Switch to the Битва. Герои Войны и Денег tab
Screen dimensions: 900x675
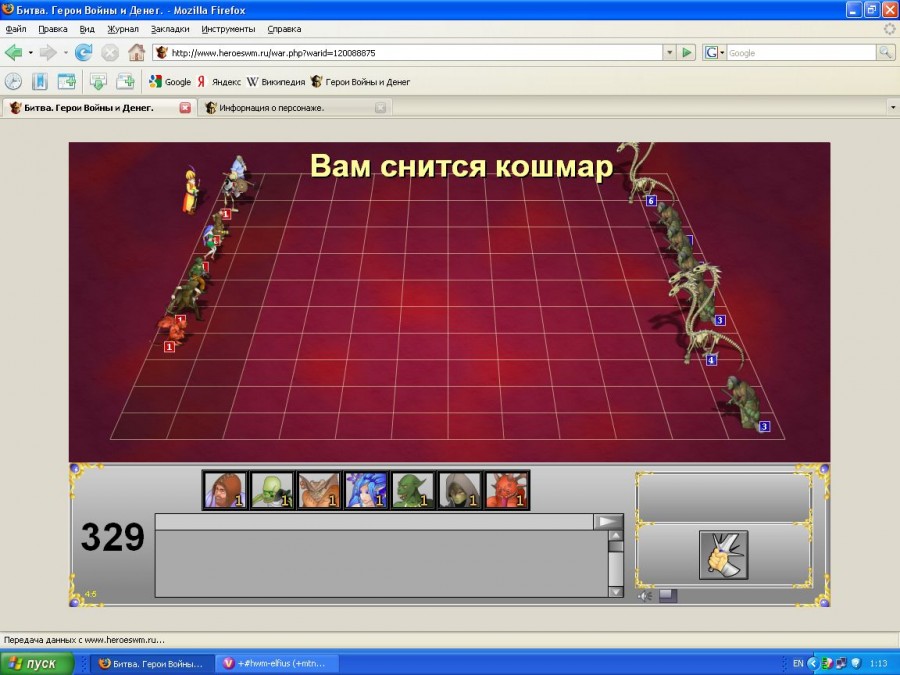point(98,107)
